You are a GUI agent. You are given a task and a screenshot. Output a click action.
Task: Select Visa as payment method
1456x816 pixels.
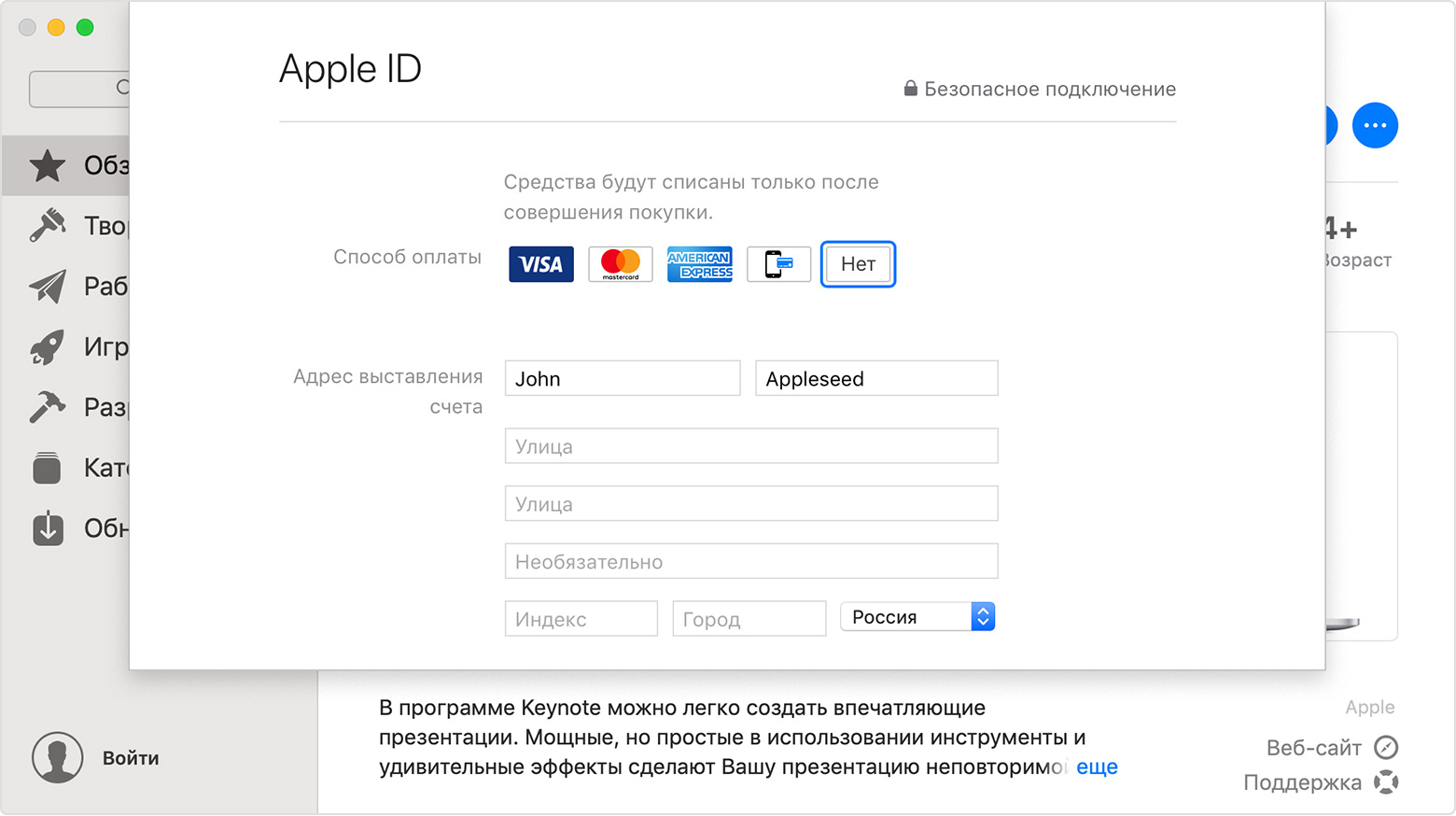pyautogui.click(x=540, y=264)
